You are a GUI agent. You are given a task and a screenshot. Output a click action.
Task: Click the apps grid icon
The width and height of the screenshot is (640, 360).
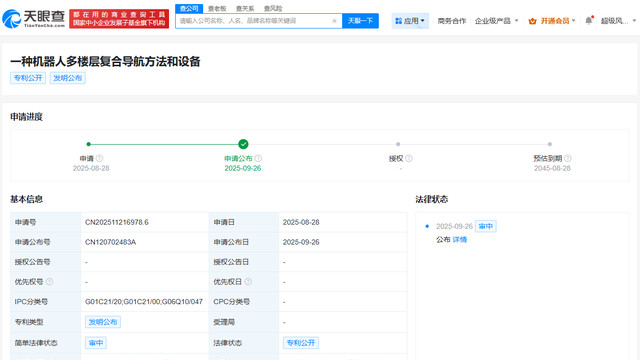398,21
